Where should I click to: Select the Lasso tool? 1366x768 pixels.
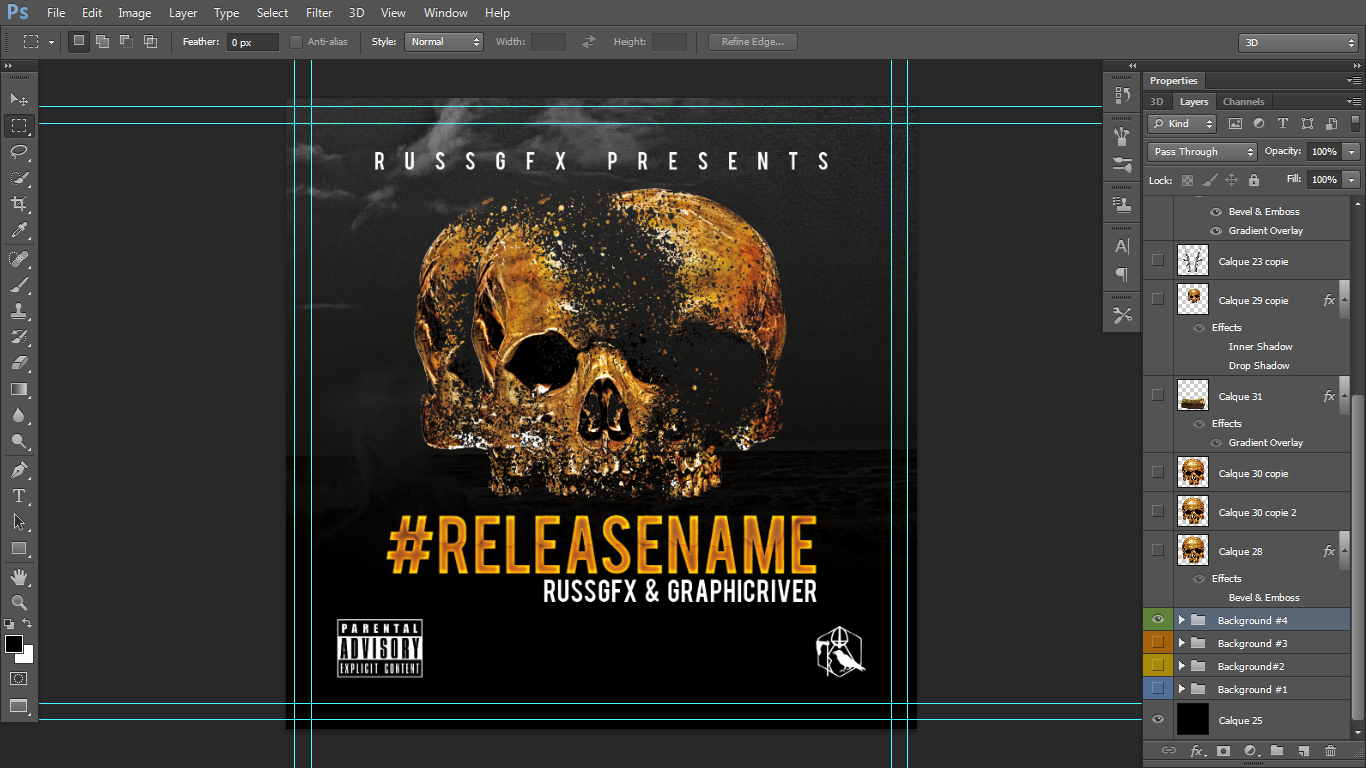point(19,151)
